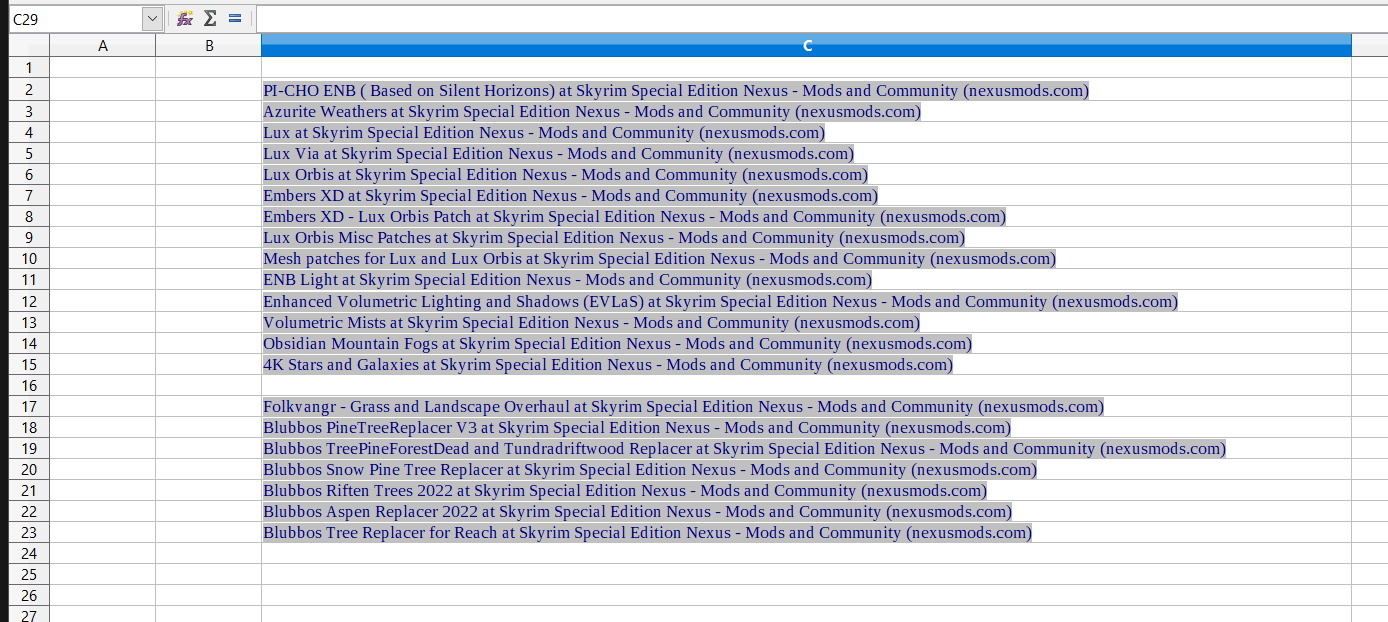The width and height of the screenshot is (1388, 622).
Task: Select row 24 header
Action: tap(29, 553)
